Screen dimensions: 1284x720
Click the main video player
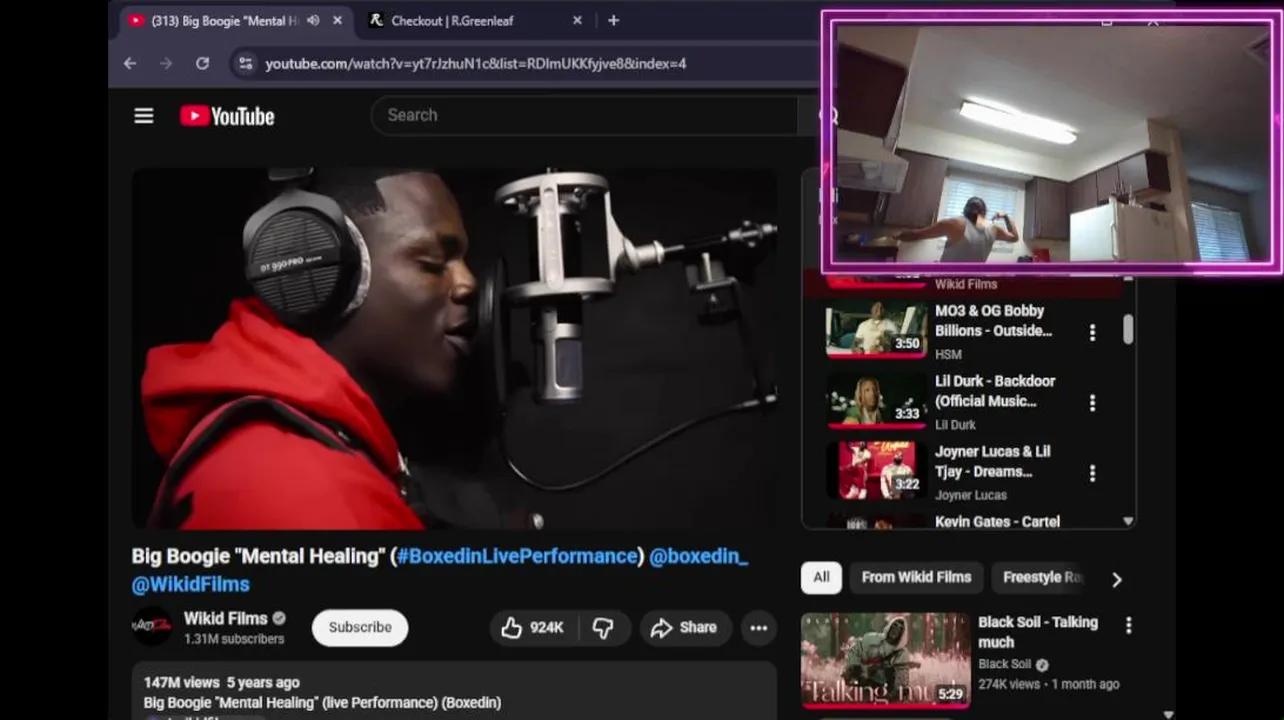tap(455, 348)
